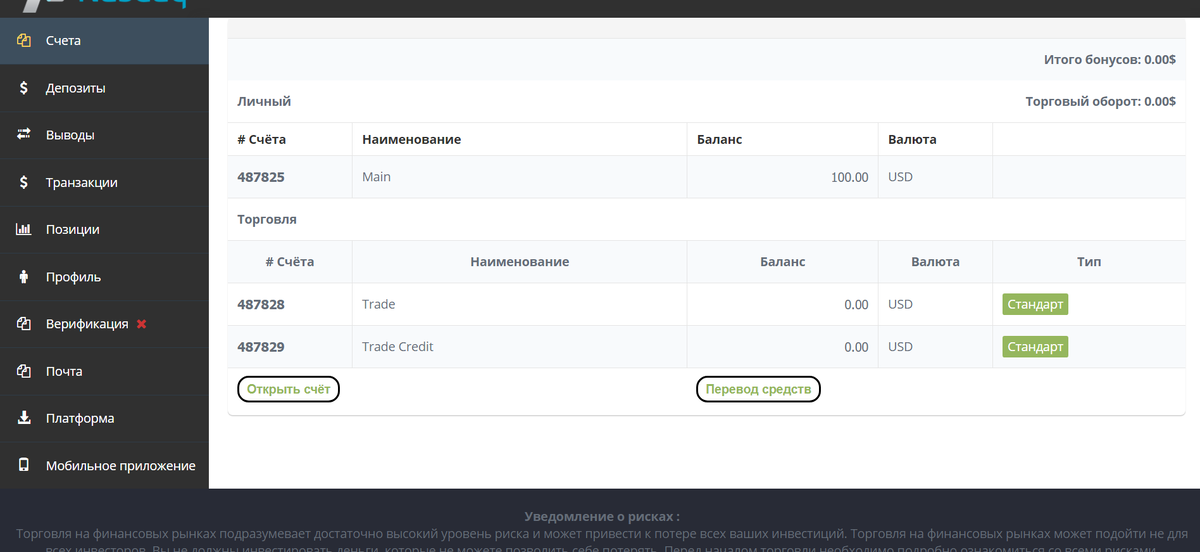Click USD currency in Main row
The height and width of the screenshot is (552, 1200).
(900, 177)
